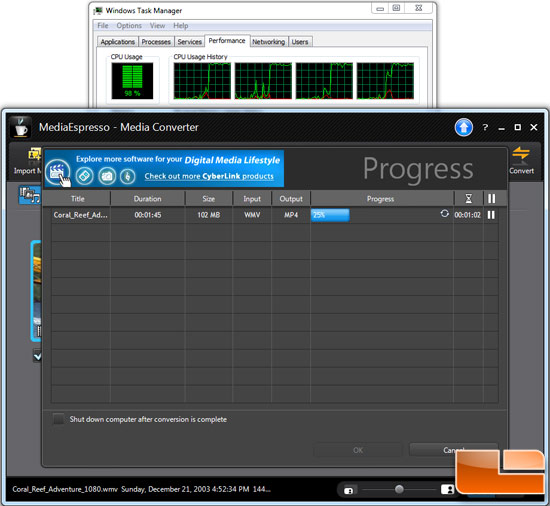Click the Progress column header
This screenshot has width=550, height=506.
point(381,199)
